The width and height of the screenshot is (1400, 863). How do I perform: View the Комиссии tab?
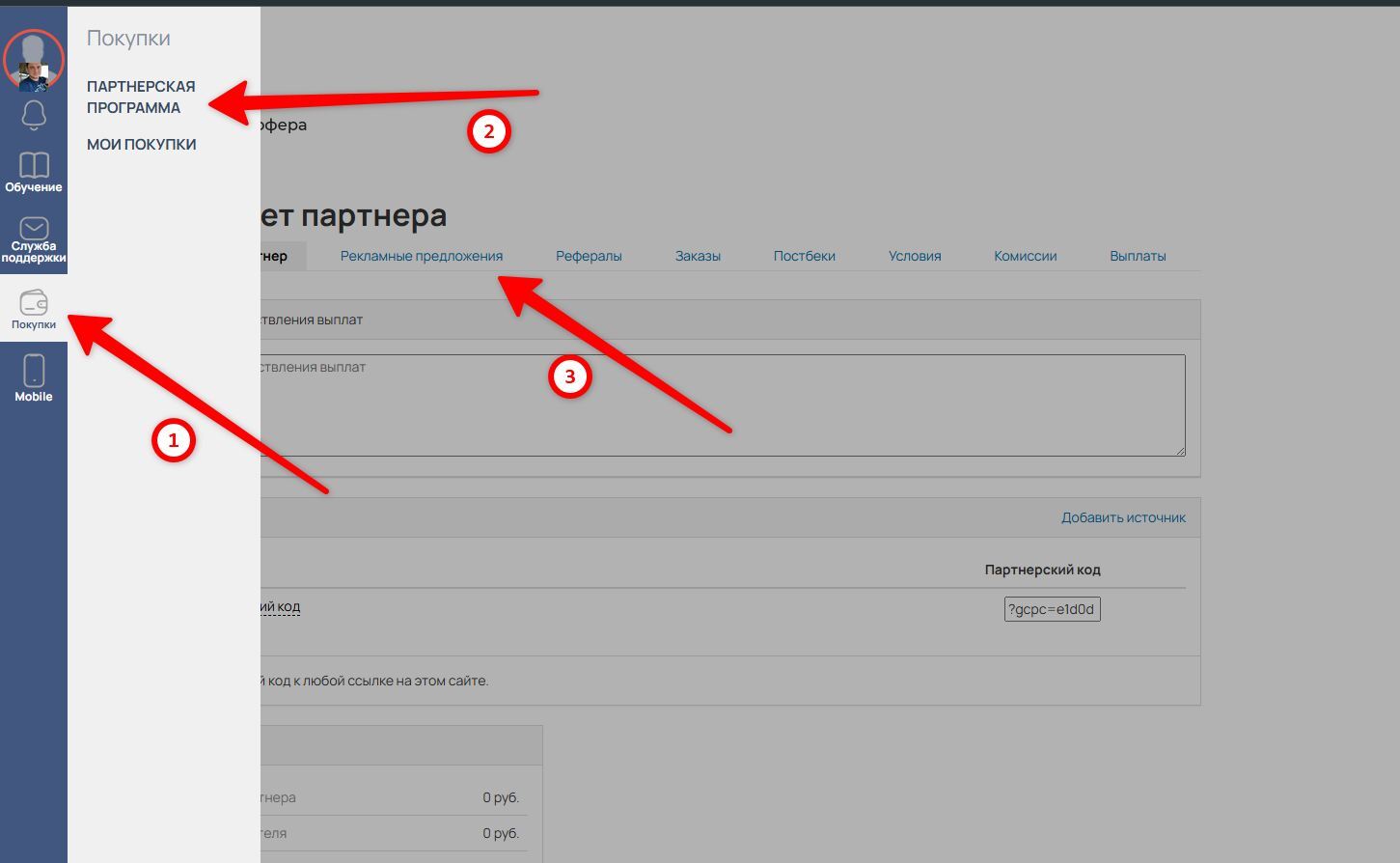click(1026, 256)
